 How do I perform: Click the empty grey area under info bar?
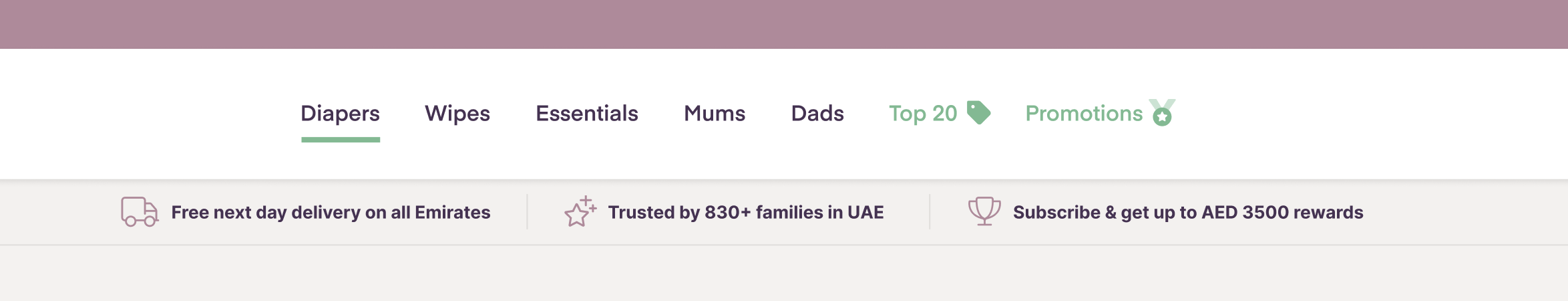click(784, 273)
